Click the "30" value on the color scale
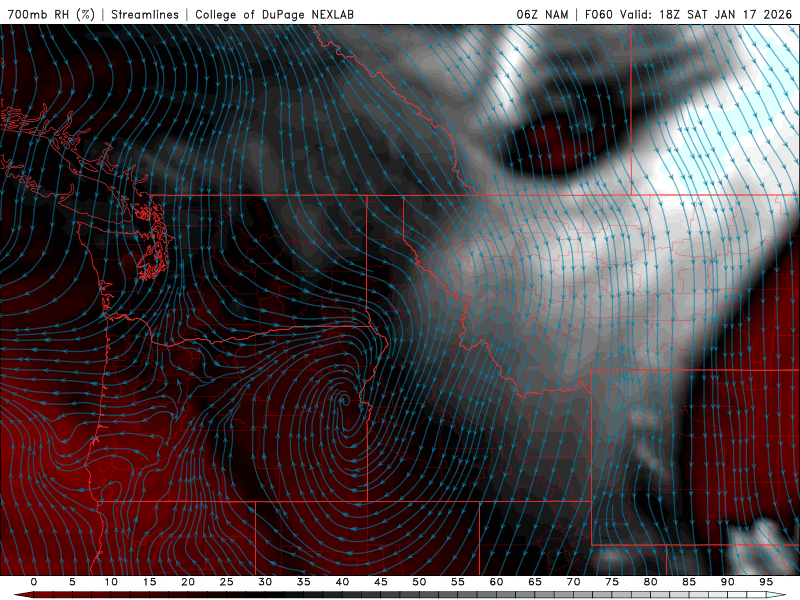 (x=265, y=582)
